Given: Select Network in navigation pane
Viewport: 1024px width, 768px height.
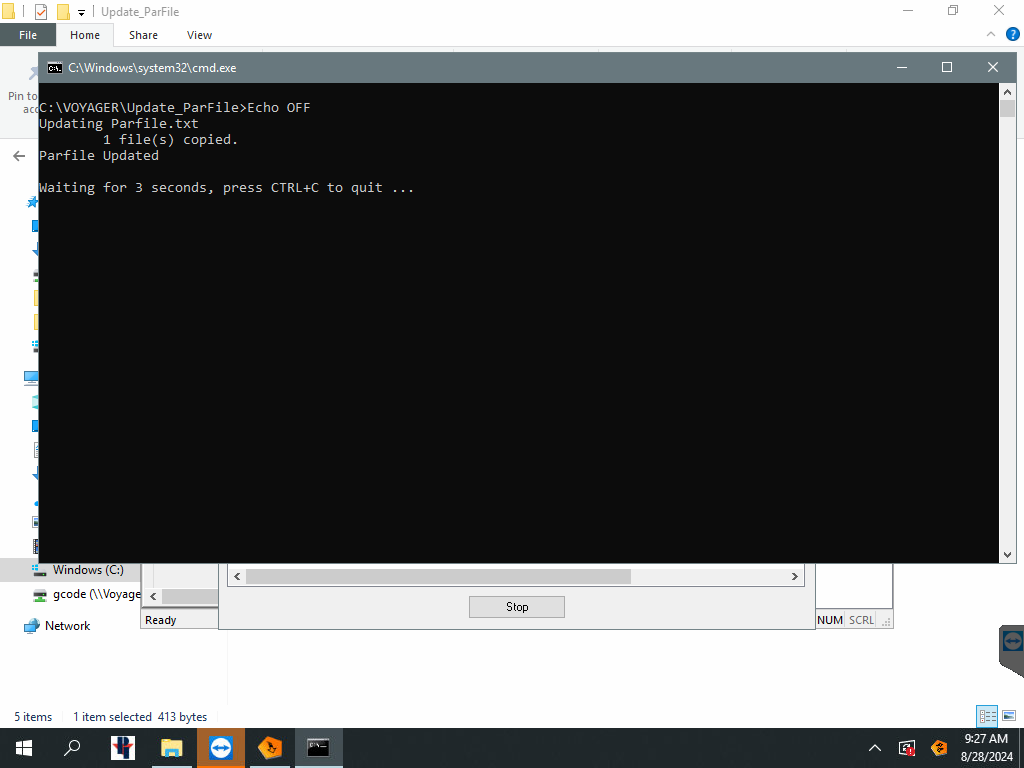Looking at the screenshot, I should click(67, 626).
